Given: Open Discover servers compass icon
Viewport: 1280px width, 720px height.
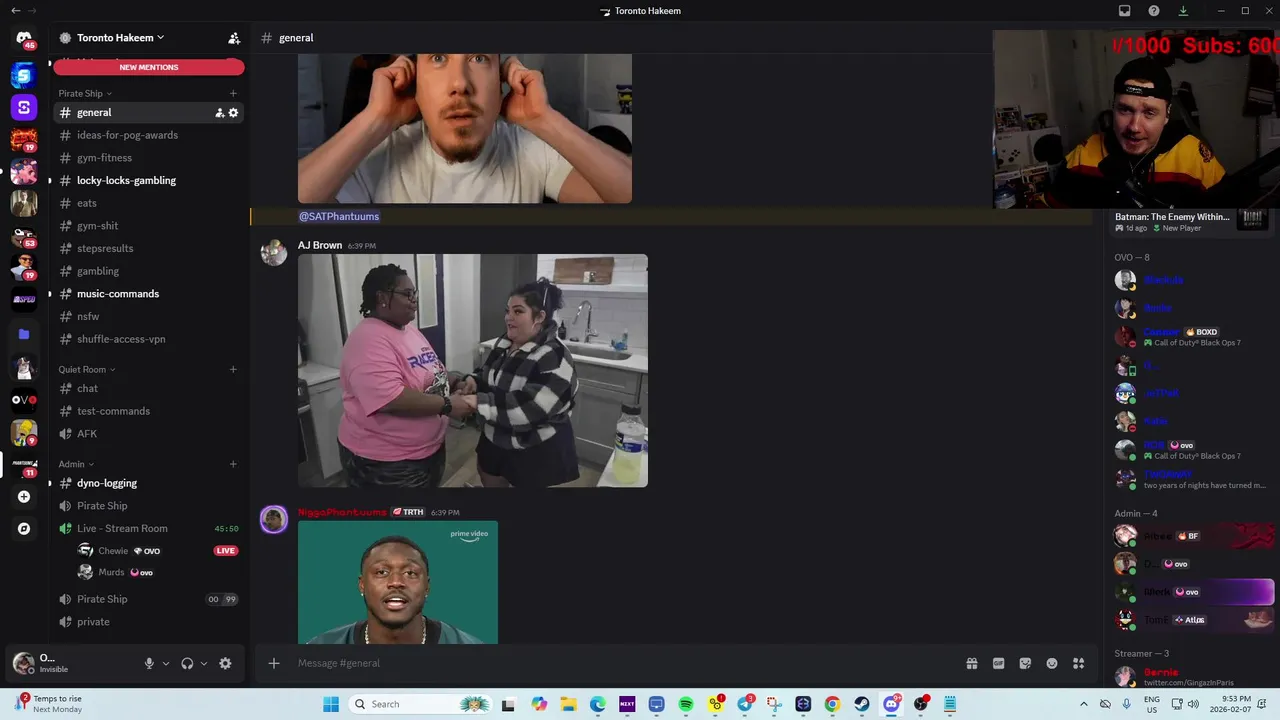Looking at the screenshot, I should (24, 529).
